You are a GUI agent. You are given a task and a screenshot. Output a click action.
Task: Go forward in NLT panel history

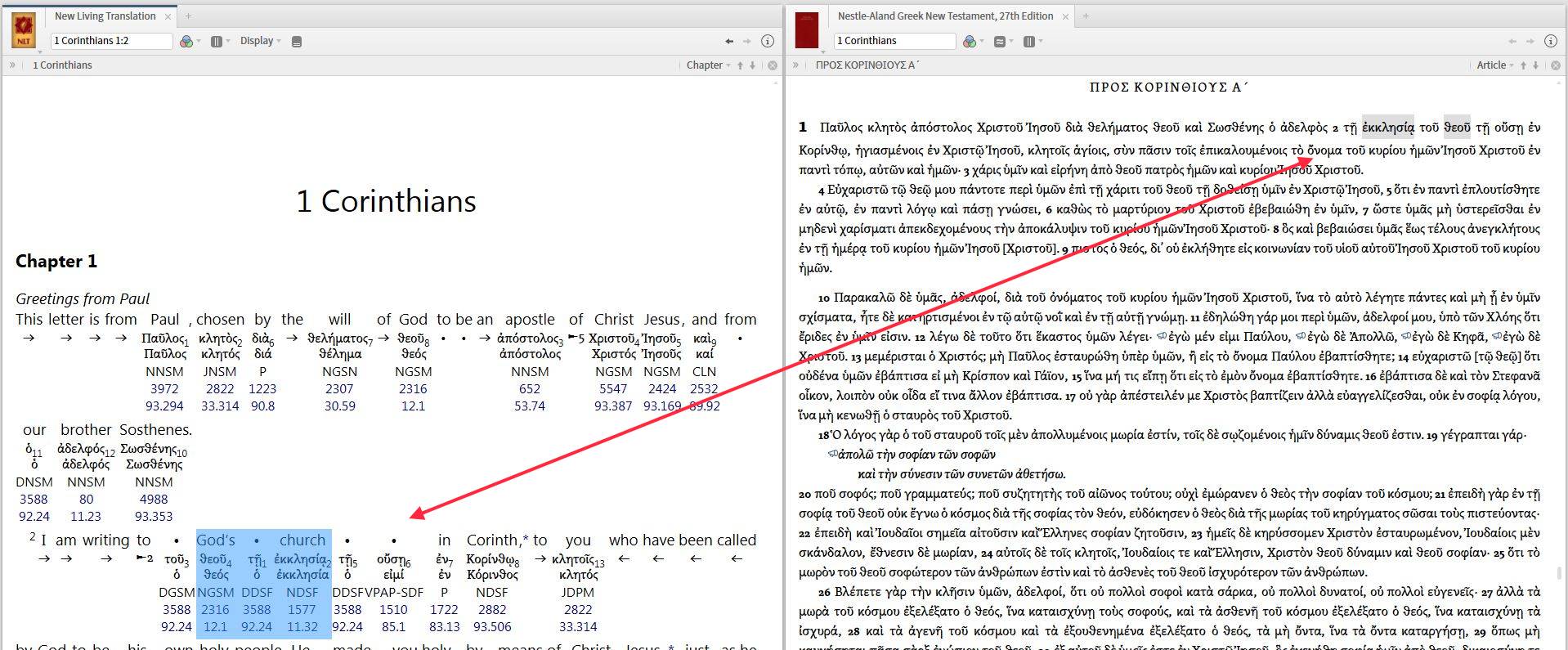pyautogui.click(x=746, y=41)
